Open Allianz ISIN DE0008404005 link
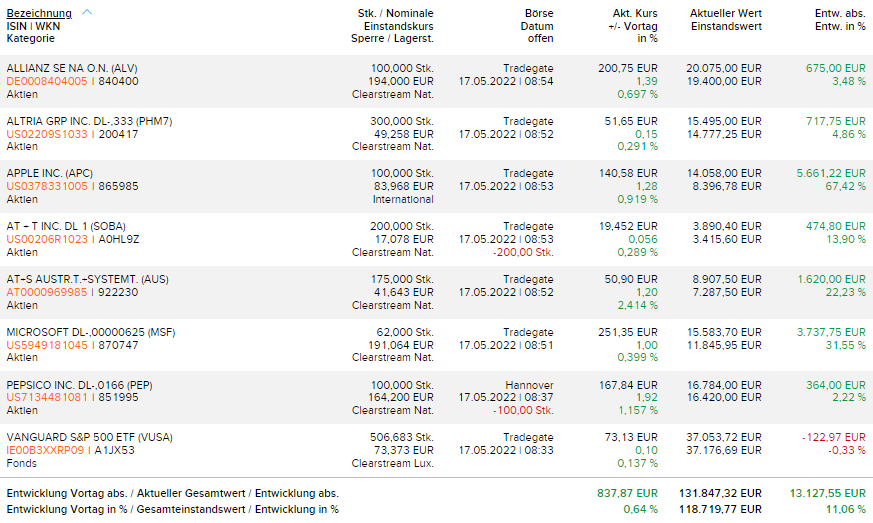 47,81
